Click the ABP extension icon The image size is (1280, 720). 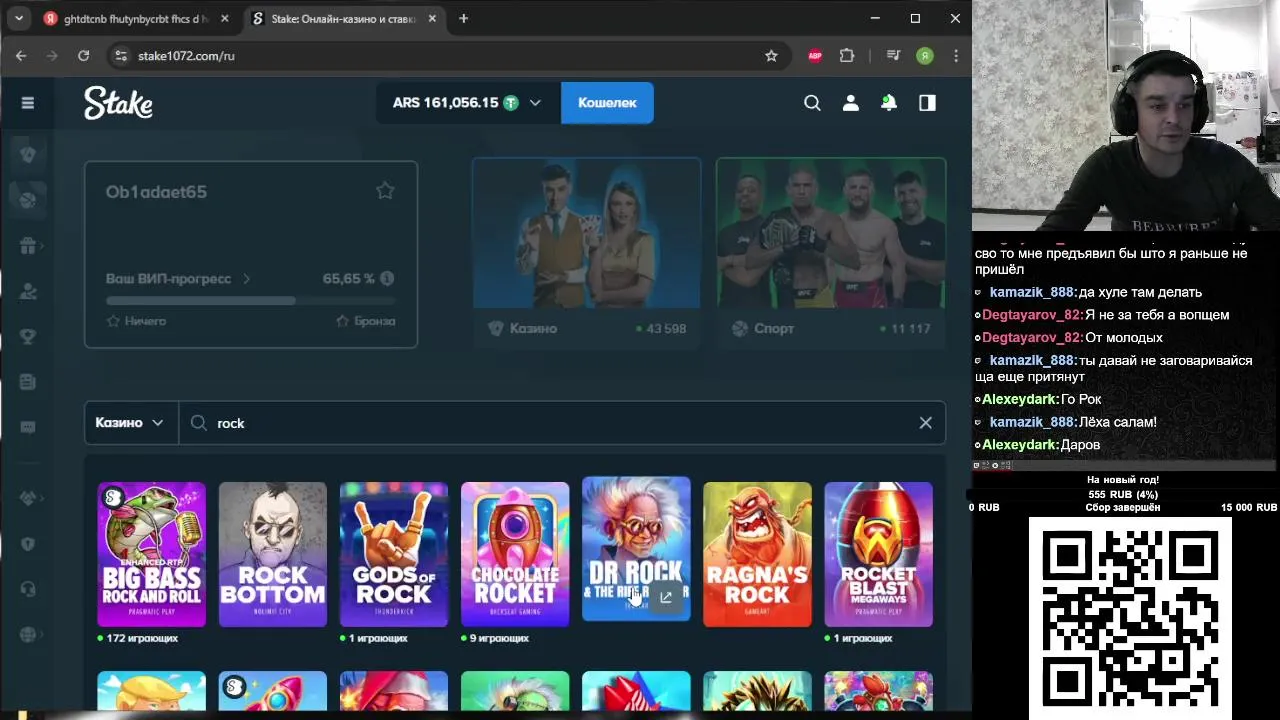point(815,56)
